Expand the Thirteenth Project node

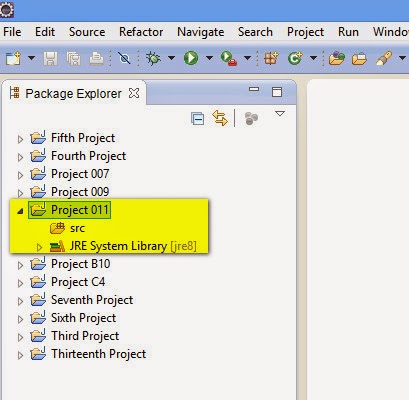[20, 355]
